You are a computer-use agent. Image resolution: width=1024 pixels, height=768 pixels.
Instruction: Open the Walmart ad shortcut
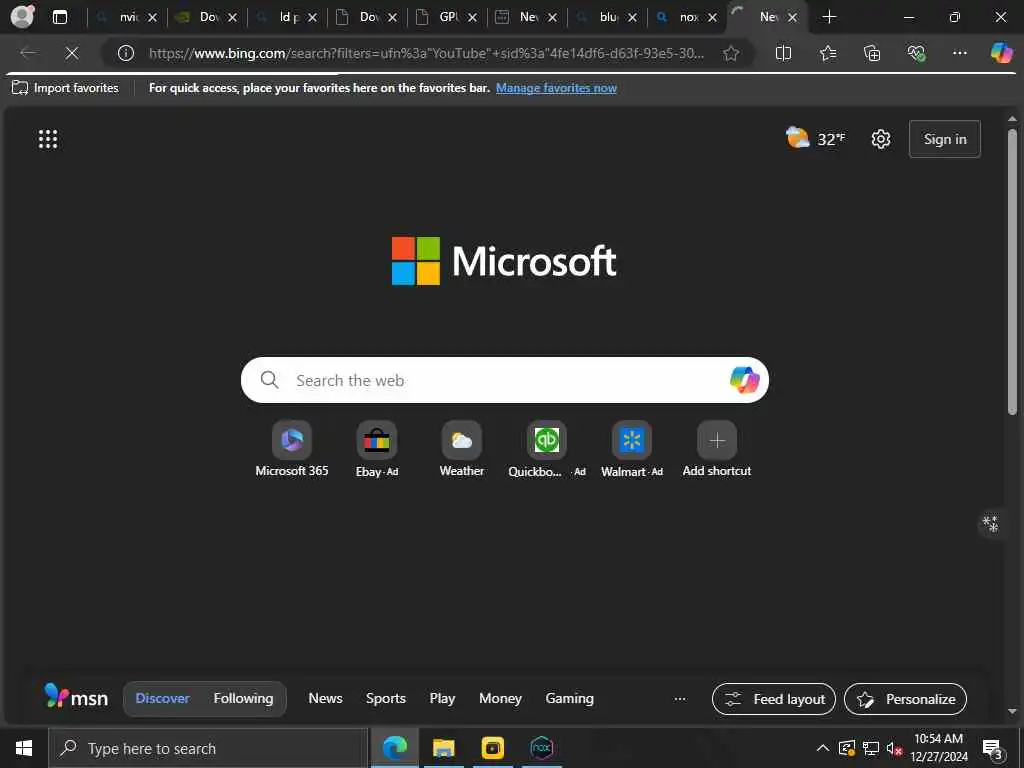(x=632, y=449)
